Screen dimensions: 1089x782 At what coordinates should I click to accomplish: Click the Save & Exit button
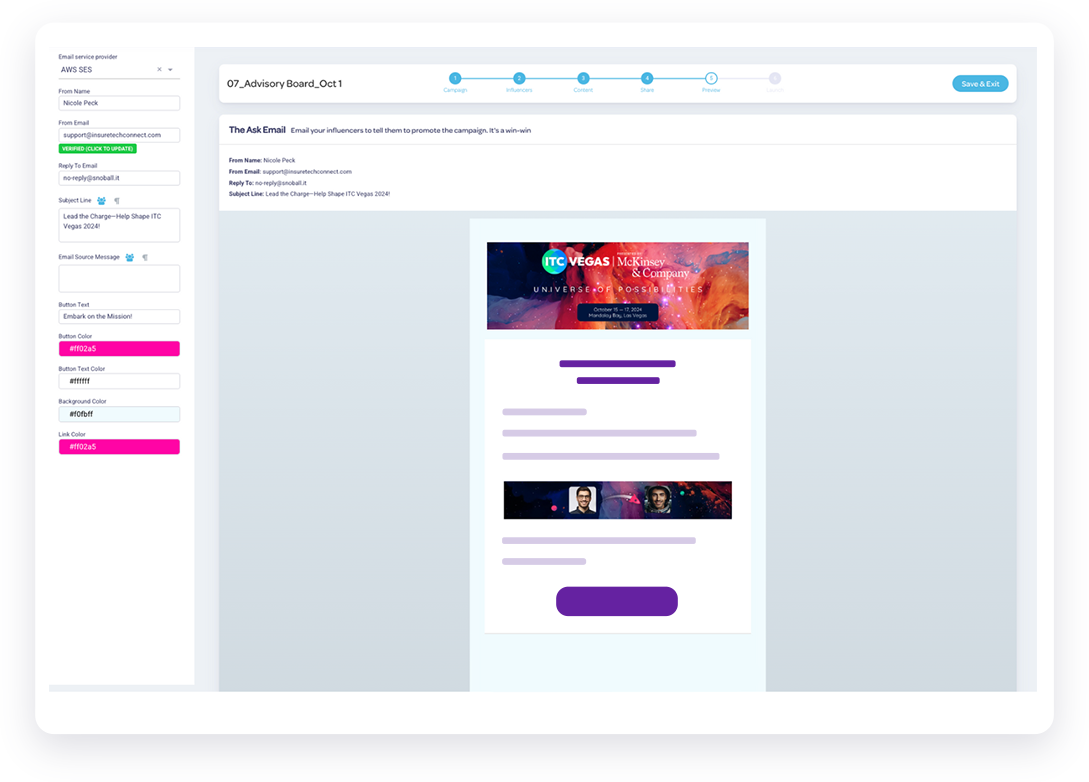[x=980, y=83]
